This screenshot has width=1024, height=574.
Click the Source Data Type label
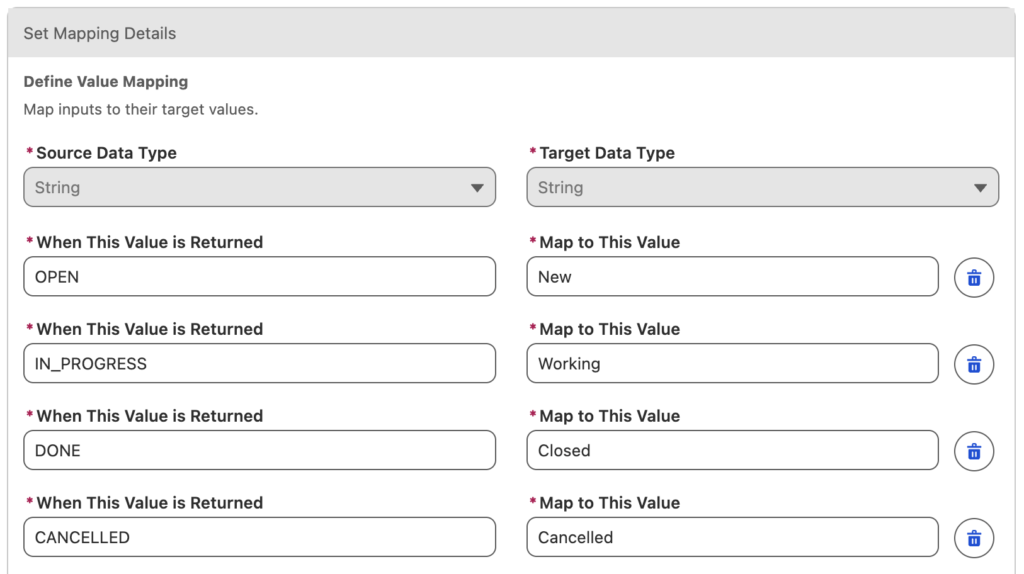click(106, 153)
